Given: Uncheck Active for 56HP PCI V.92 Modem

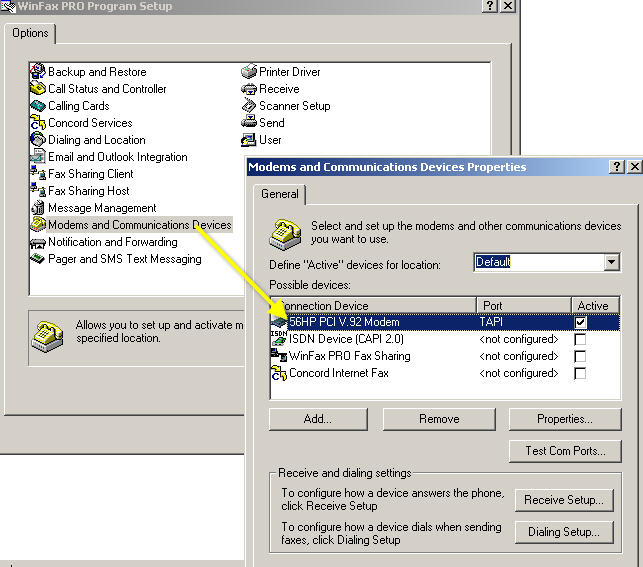Looking at the screenshot, I should [580, 322].
